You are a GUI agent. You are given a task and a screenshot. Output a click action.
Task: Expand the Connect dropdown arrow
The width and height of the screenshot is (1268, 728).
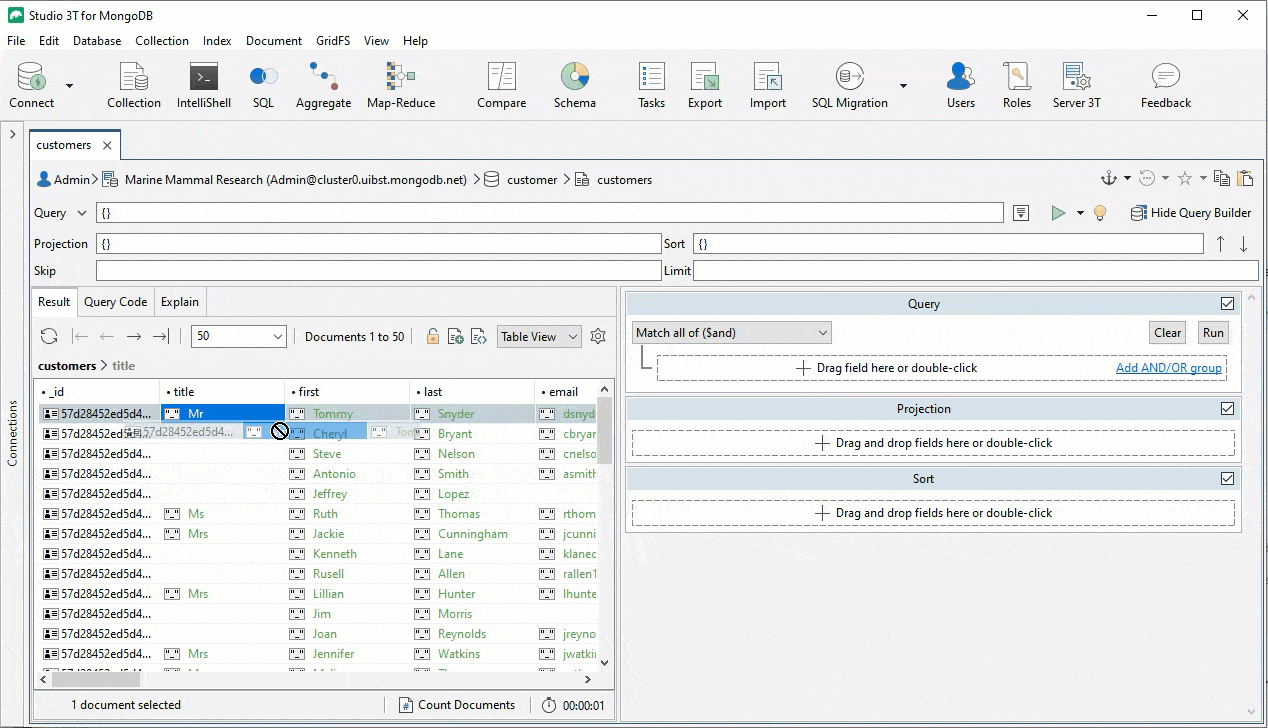tap(69, 86)
